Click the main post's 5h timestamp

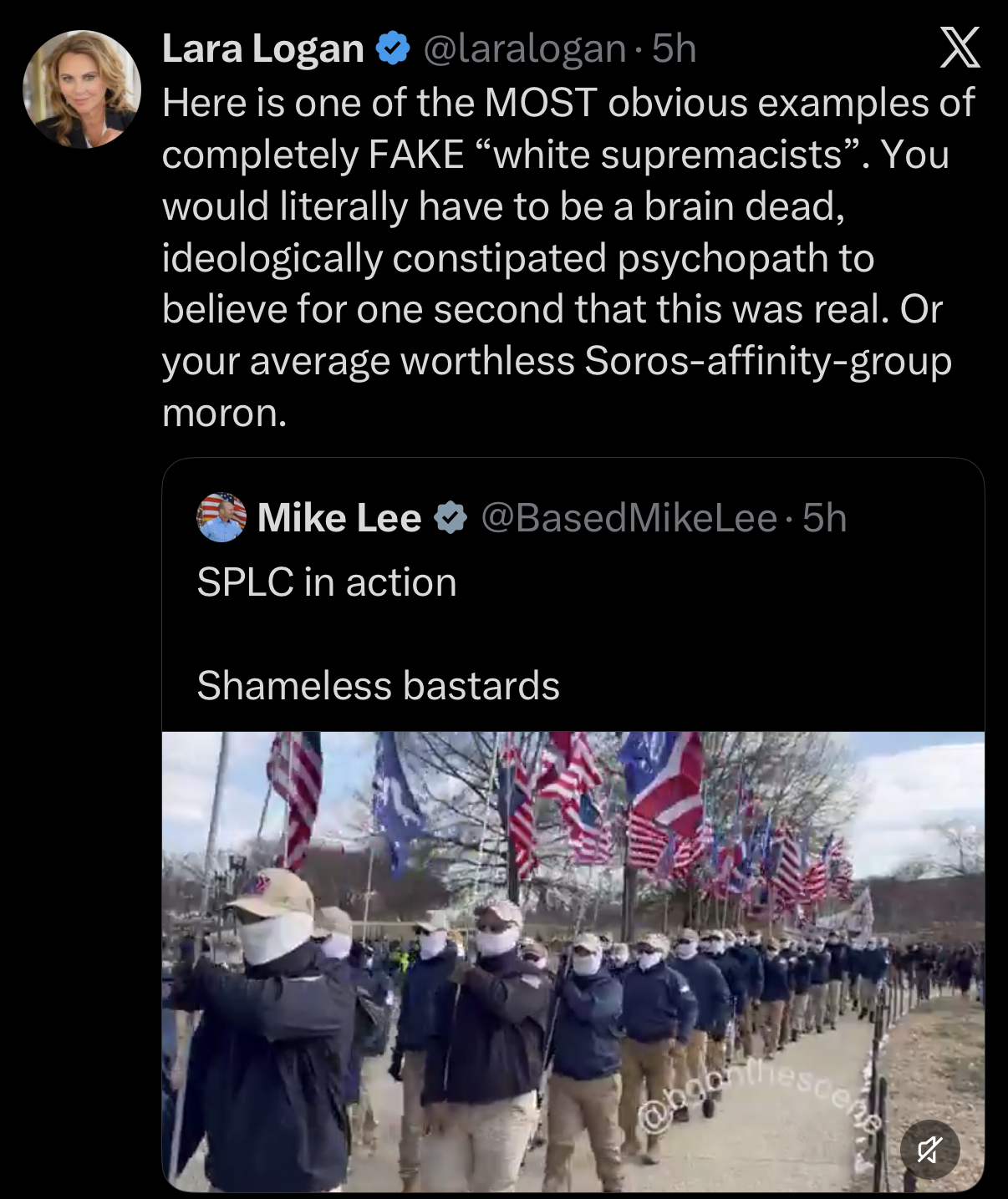[x=675, y=48]
